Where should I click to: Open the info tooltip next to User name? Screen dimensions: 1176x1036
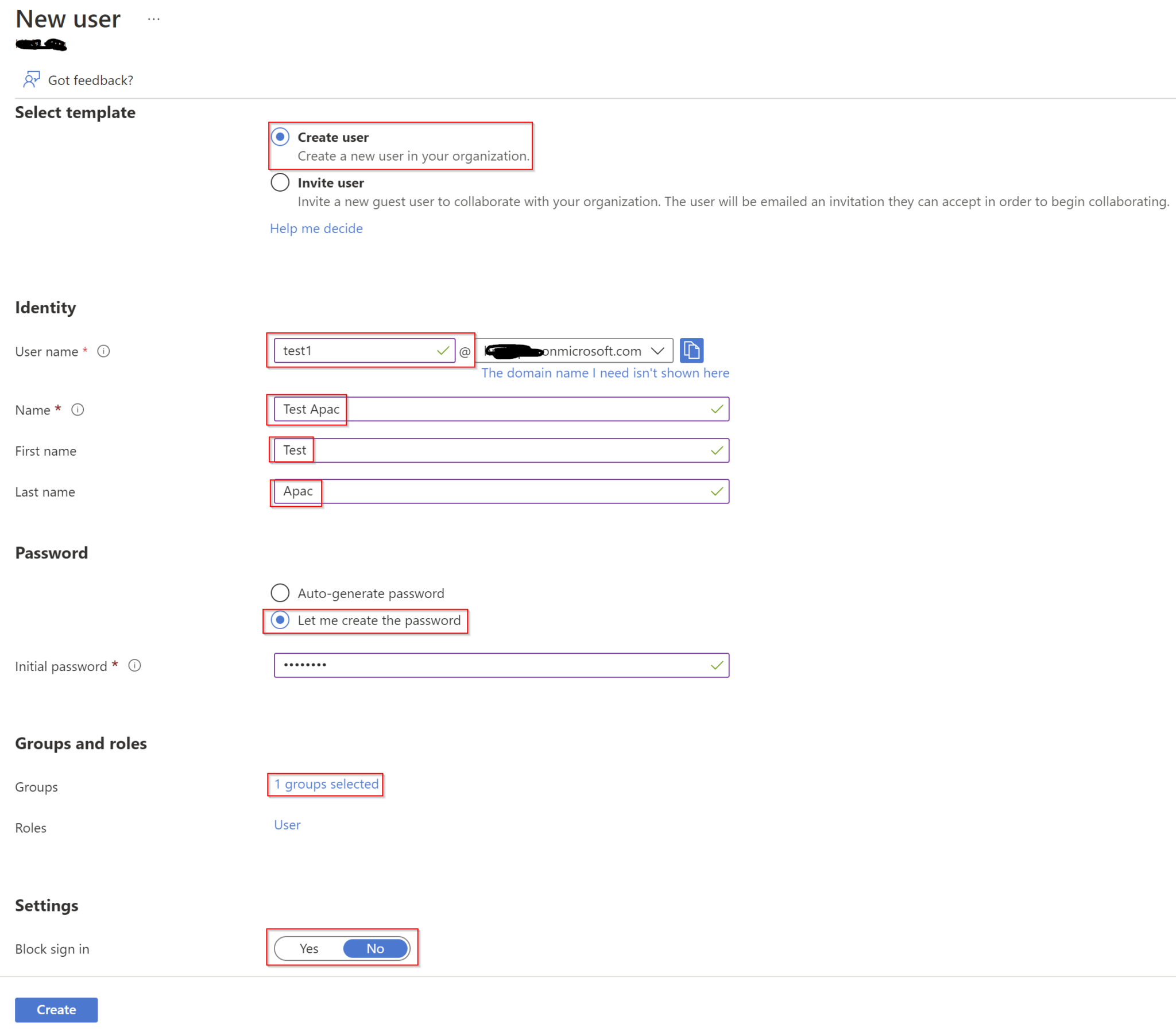click(103, 351)
